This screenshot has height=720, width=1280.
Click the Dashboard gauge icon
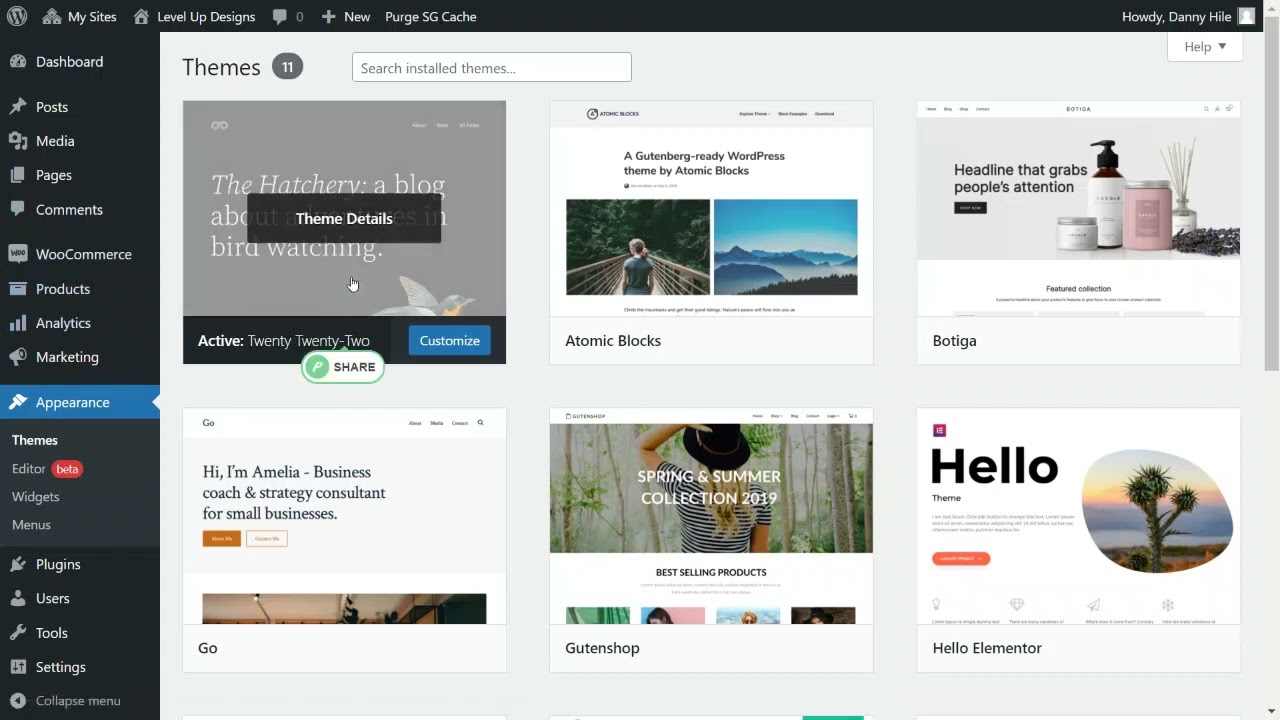pyautogui.click(x=18, y=61)
